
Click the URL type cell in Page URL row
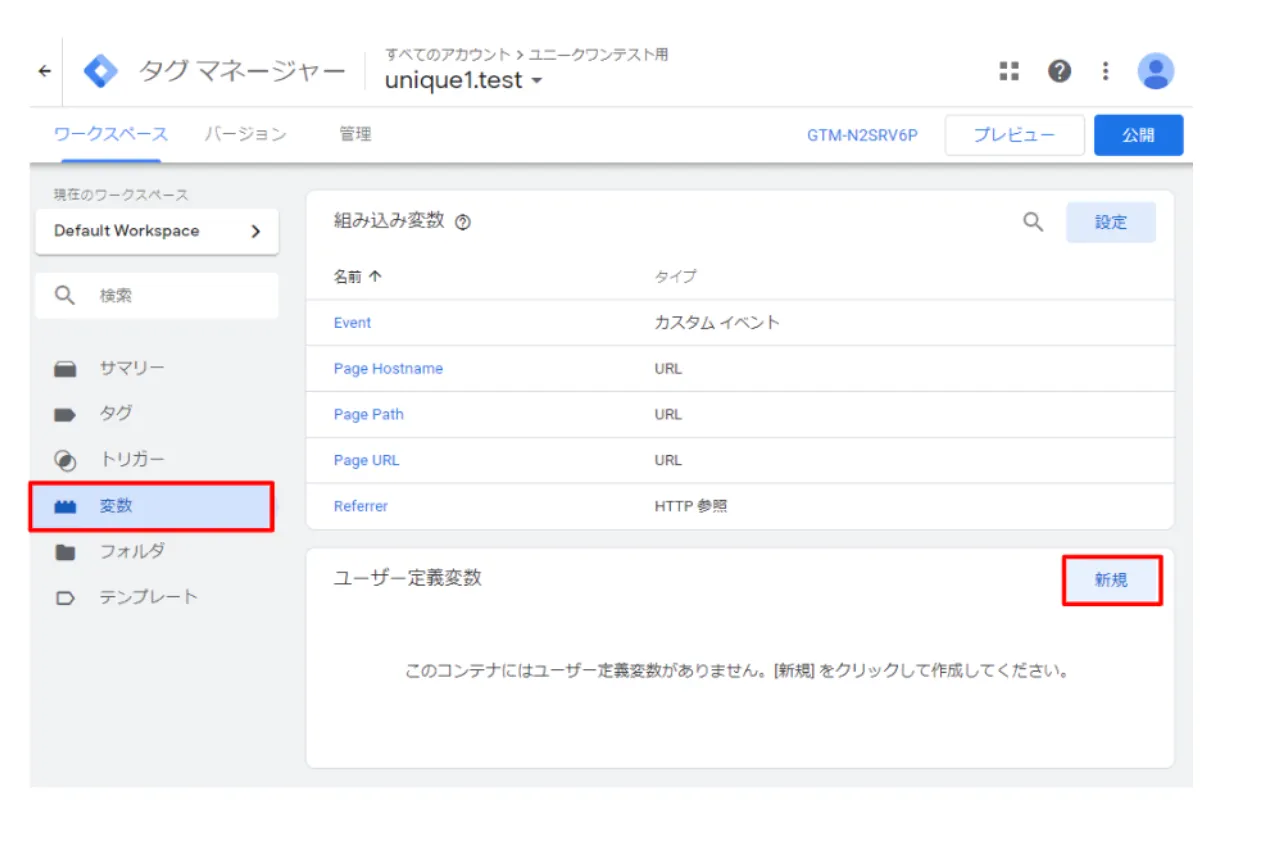pyautogui.click(x=668, y=461)
